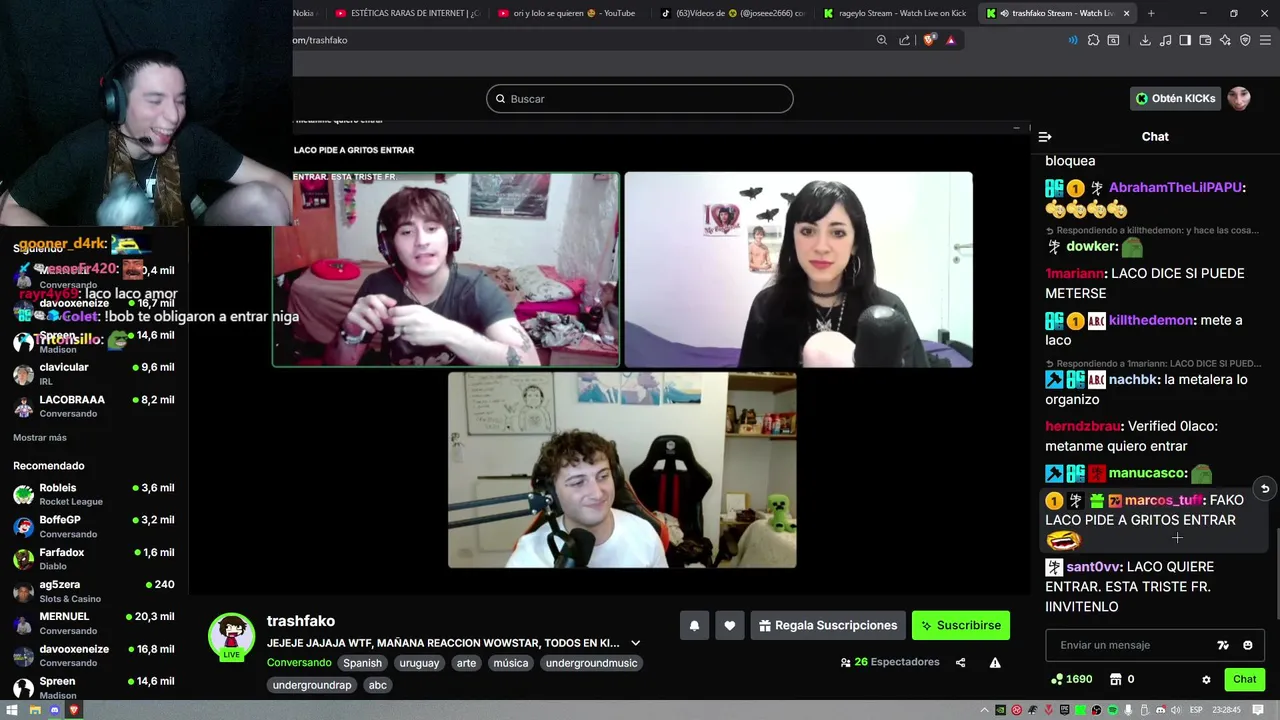The width and height of the screenshot is (1280, 720).
Task: Report the stream with the warning triangle icon
Action: [x=995, y=663]
